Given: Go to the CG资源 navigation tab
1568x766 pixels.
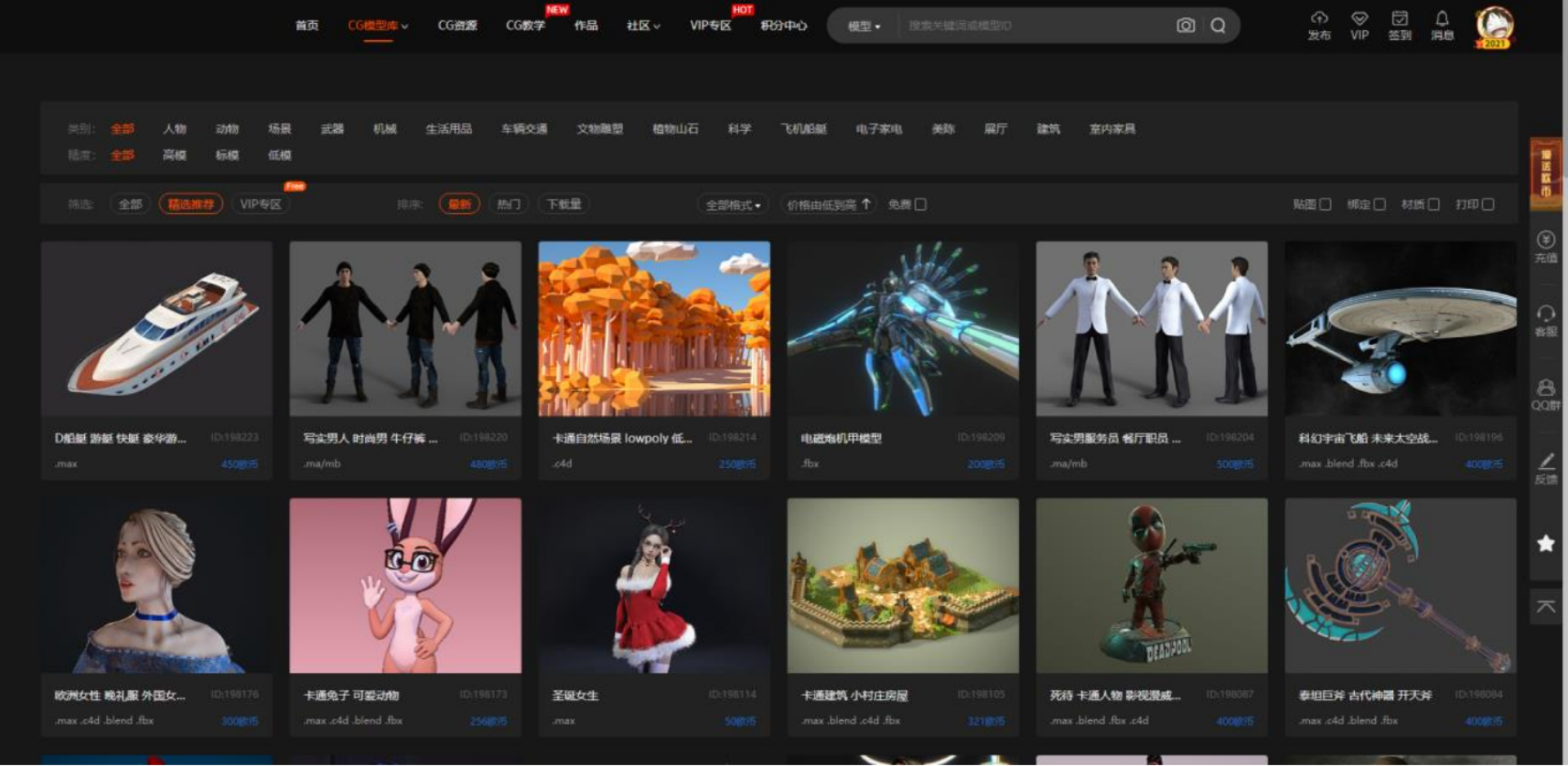Looking at the screenshot, I should click(x=457, y=26).
